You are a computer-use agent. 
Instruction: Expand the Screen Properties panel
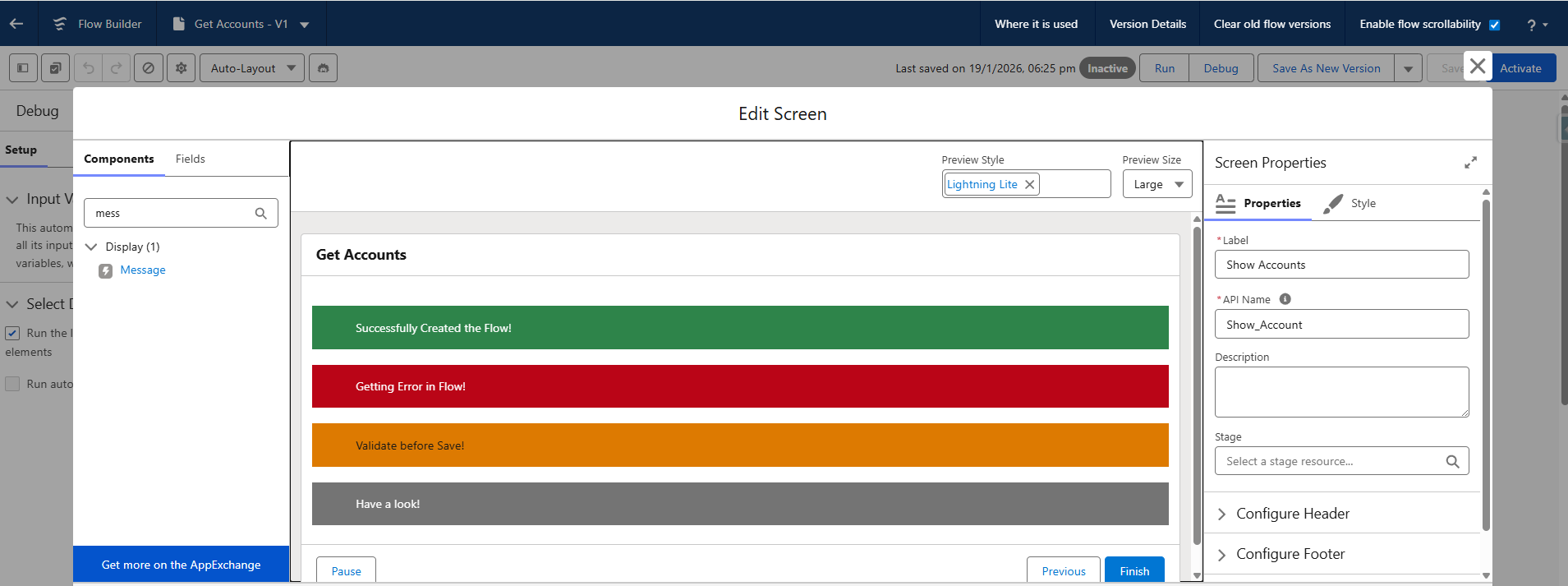point(1470,163)
